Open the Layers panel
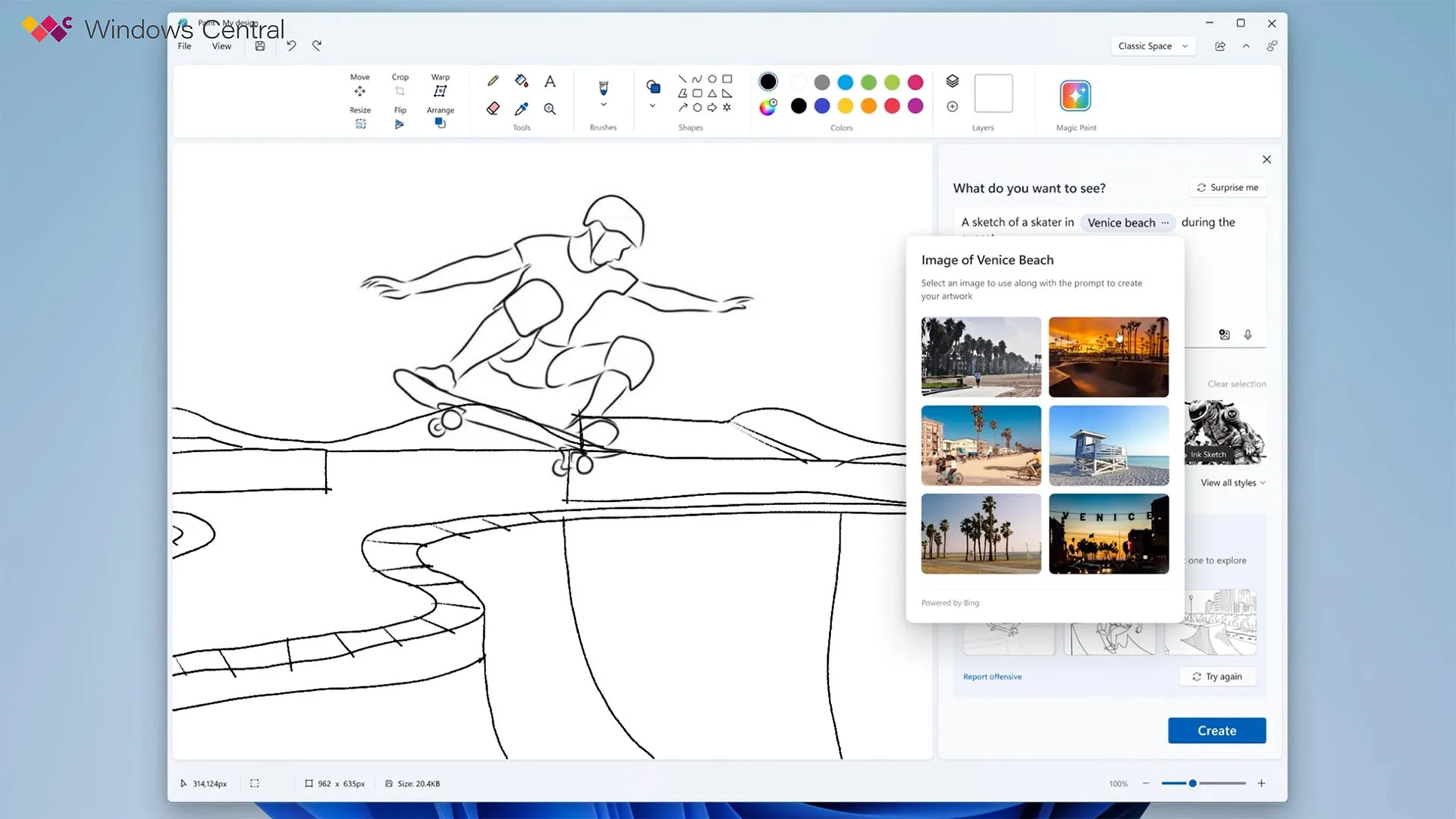Image resolution: width=1456 pixels, height=819 pixels. point(952,80)
